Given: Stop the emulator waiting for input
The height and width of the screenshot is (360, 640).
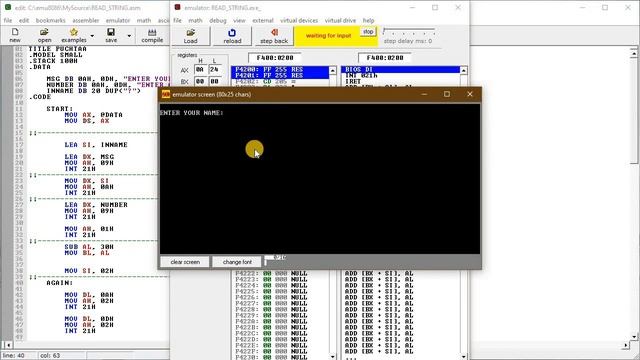Looking at the screenshot, I should click(x=368, y=31).
